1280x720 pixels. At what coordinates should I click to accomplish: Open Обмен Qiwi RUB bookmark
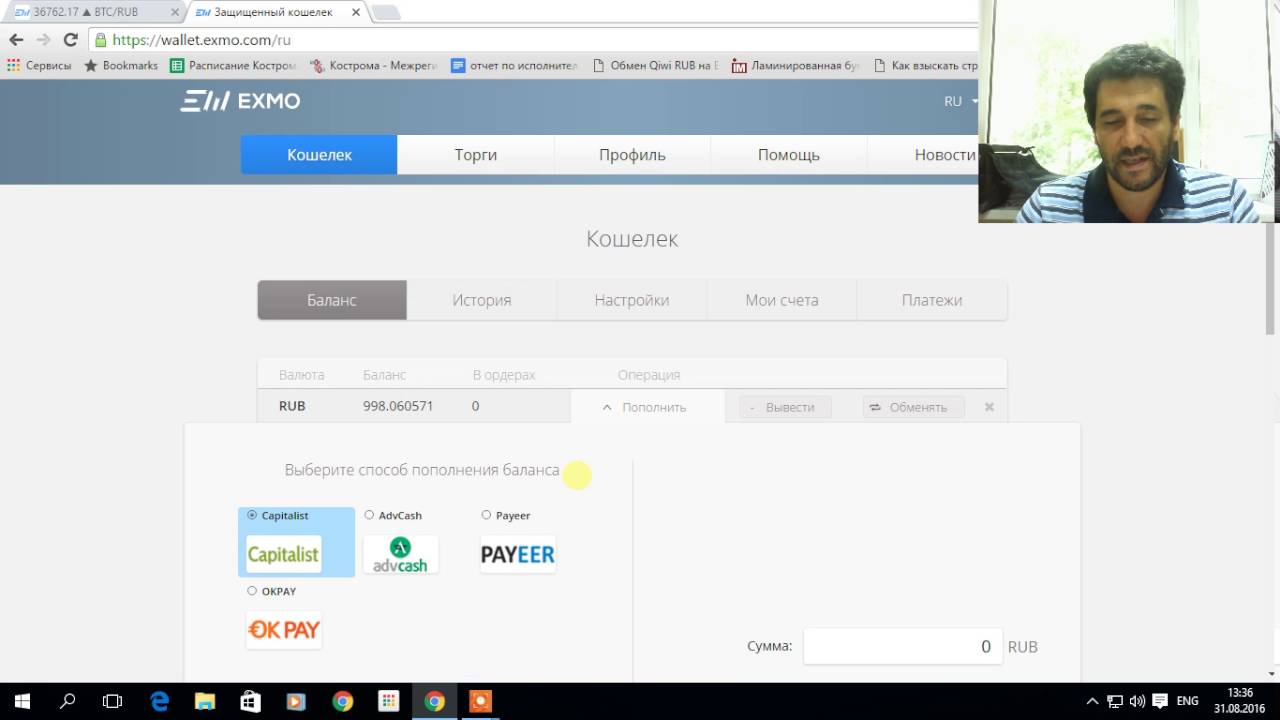tap(655, 65)
